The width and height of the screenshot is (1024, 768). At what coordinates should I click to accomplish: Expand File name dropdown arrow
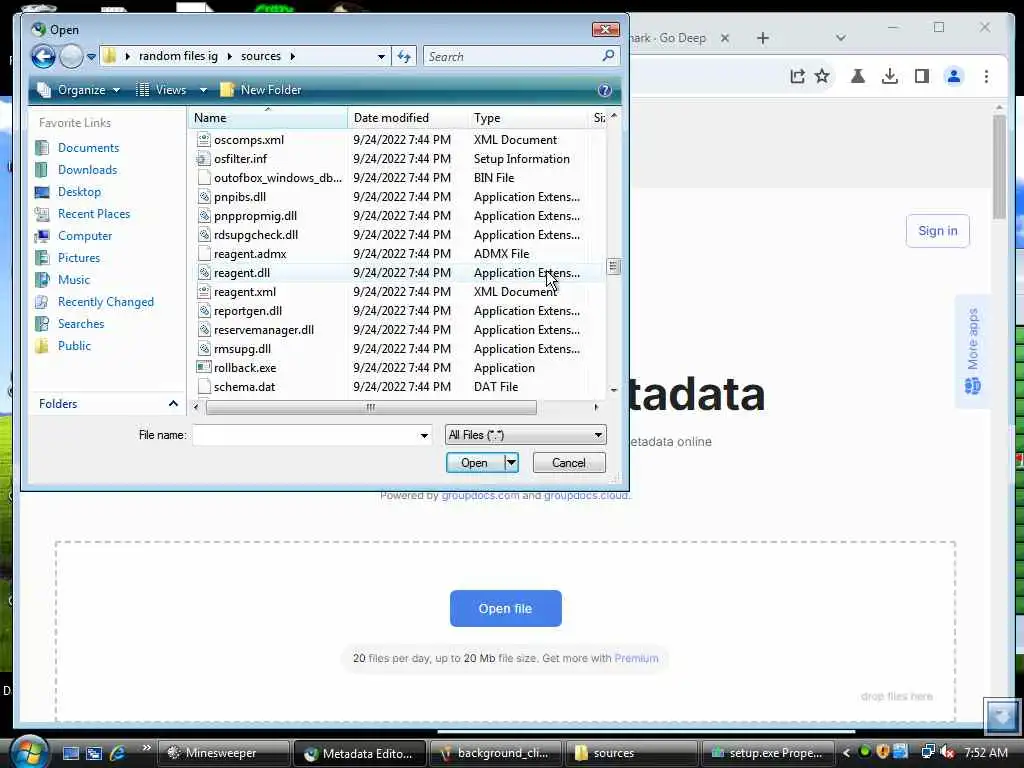(424, 436)
